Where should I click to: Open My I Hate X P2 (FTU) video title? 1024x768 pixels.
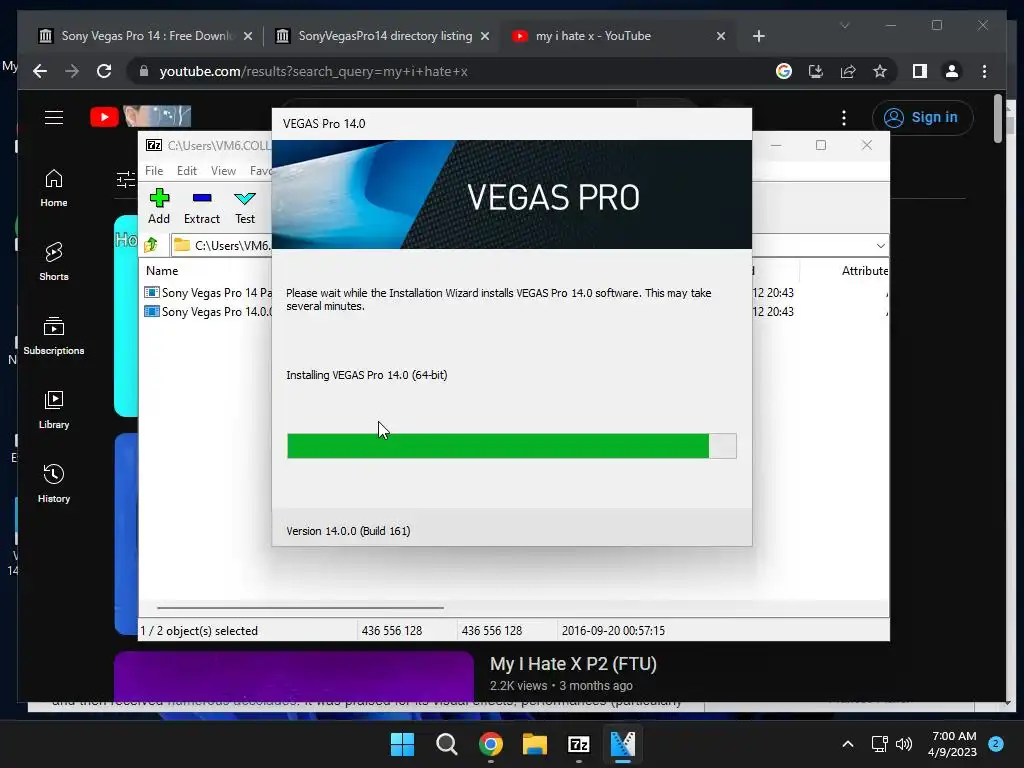[573, 664]
